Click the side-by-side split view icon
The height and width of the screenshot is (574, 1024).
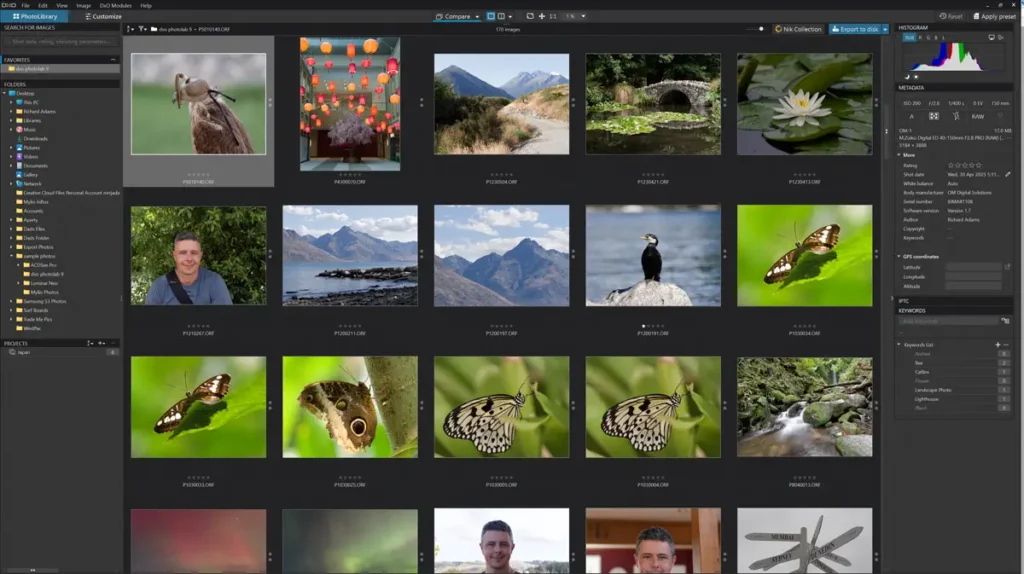point(501,16)
